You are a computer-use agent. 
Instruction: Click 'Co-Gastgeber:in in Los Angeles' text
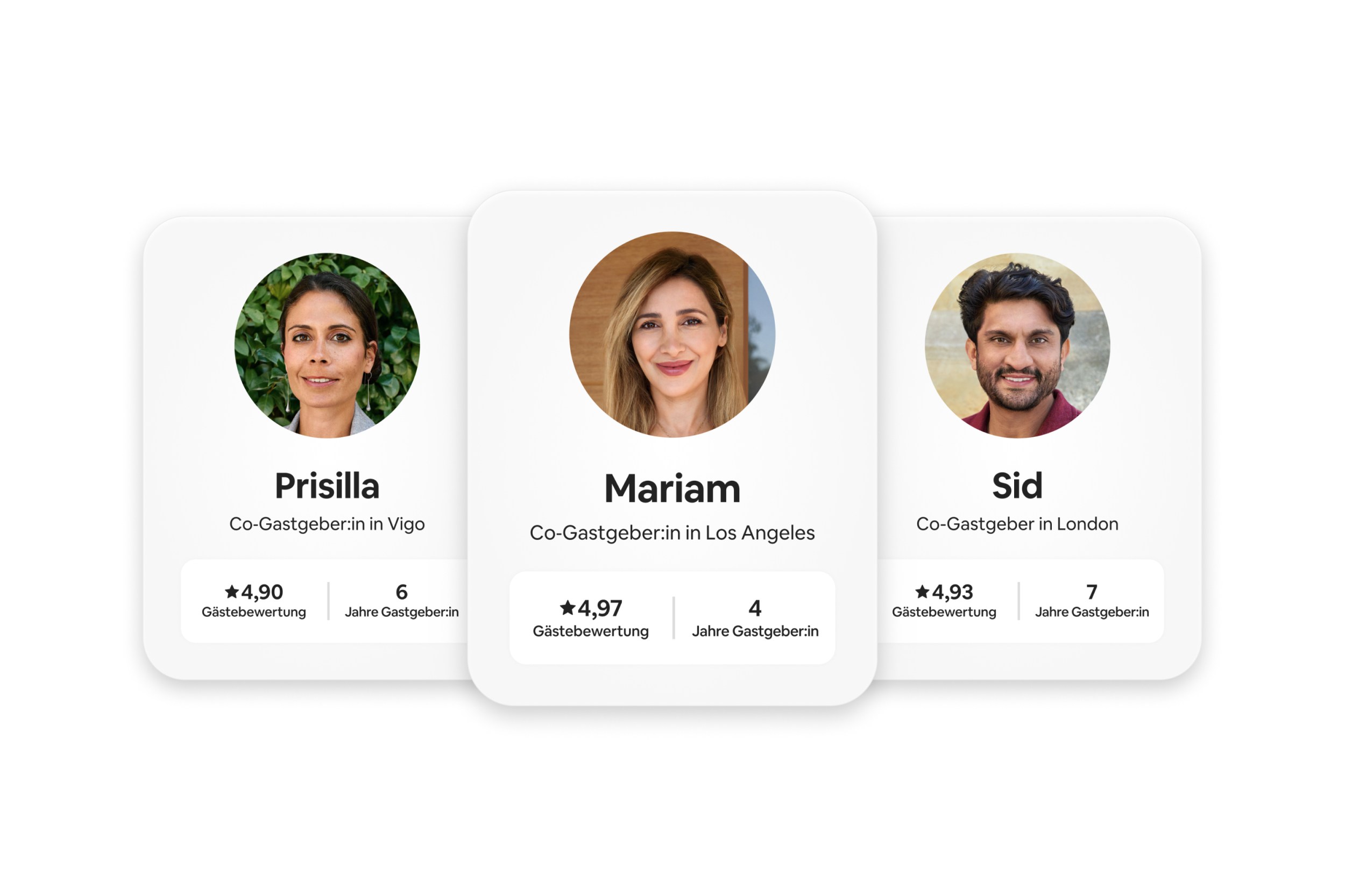(x=672, y=532)
